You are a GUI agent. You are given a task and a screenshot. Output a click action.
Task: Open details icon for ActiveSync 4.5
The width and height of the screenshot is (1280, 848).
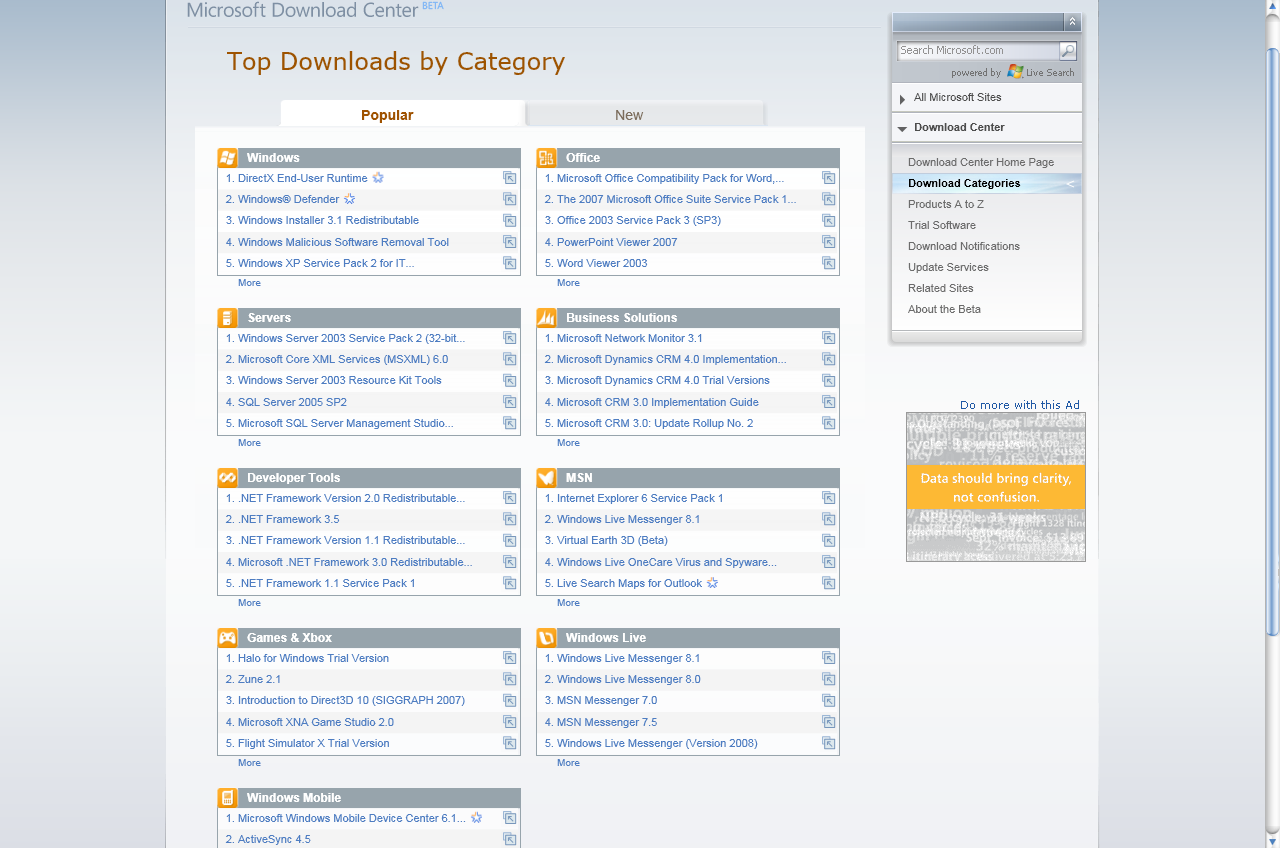click(x=510, y=839)
